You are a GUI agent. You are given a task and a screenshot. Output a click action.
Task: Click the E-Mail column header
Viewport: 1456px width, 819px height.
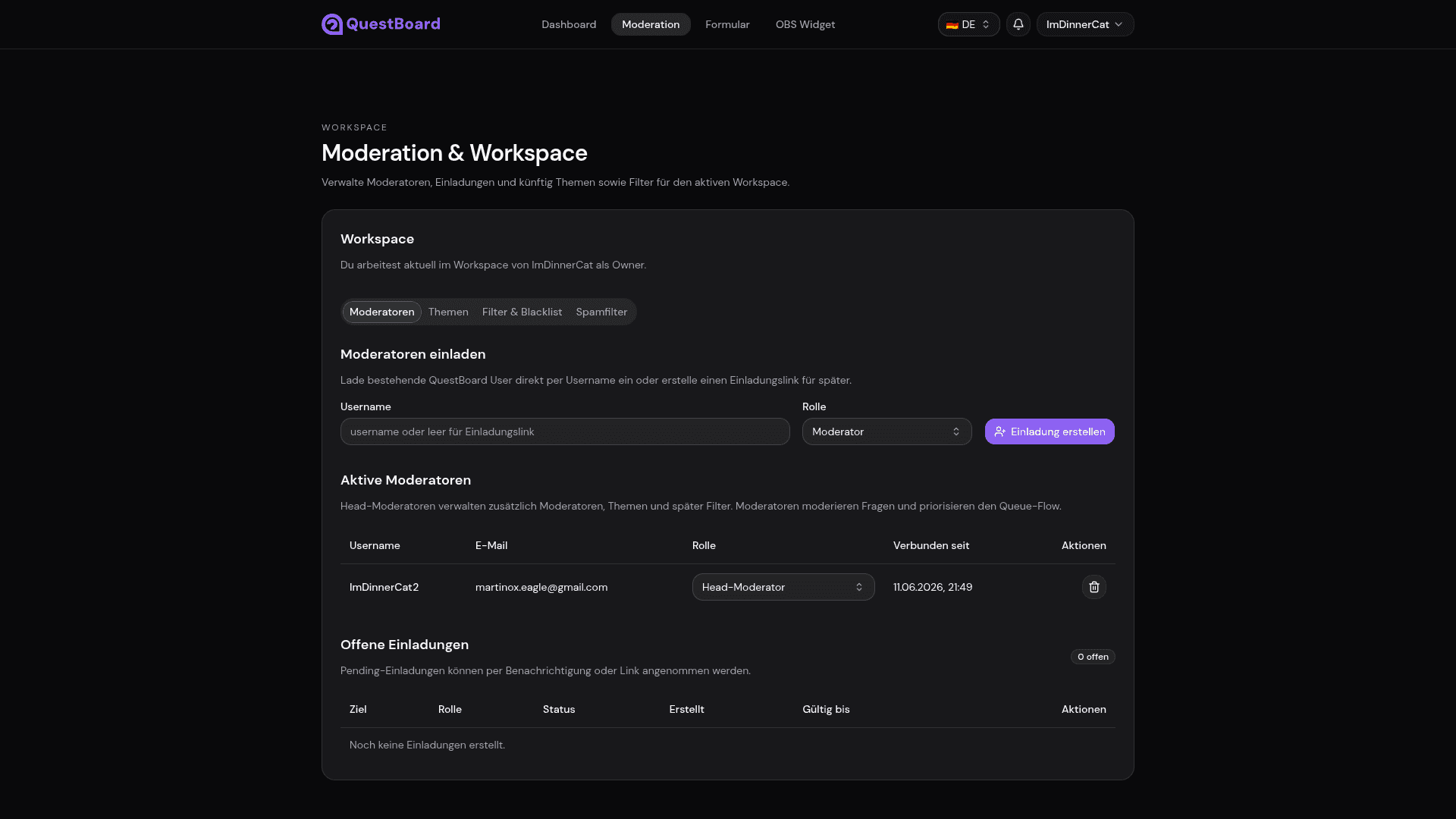tap(491, 545)
